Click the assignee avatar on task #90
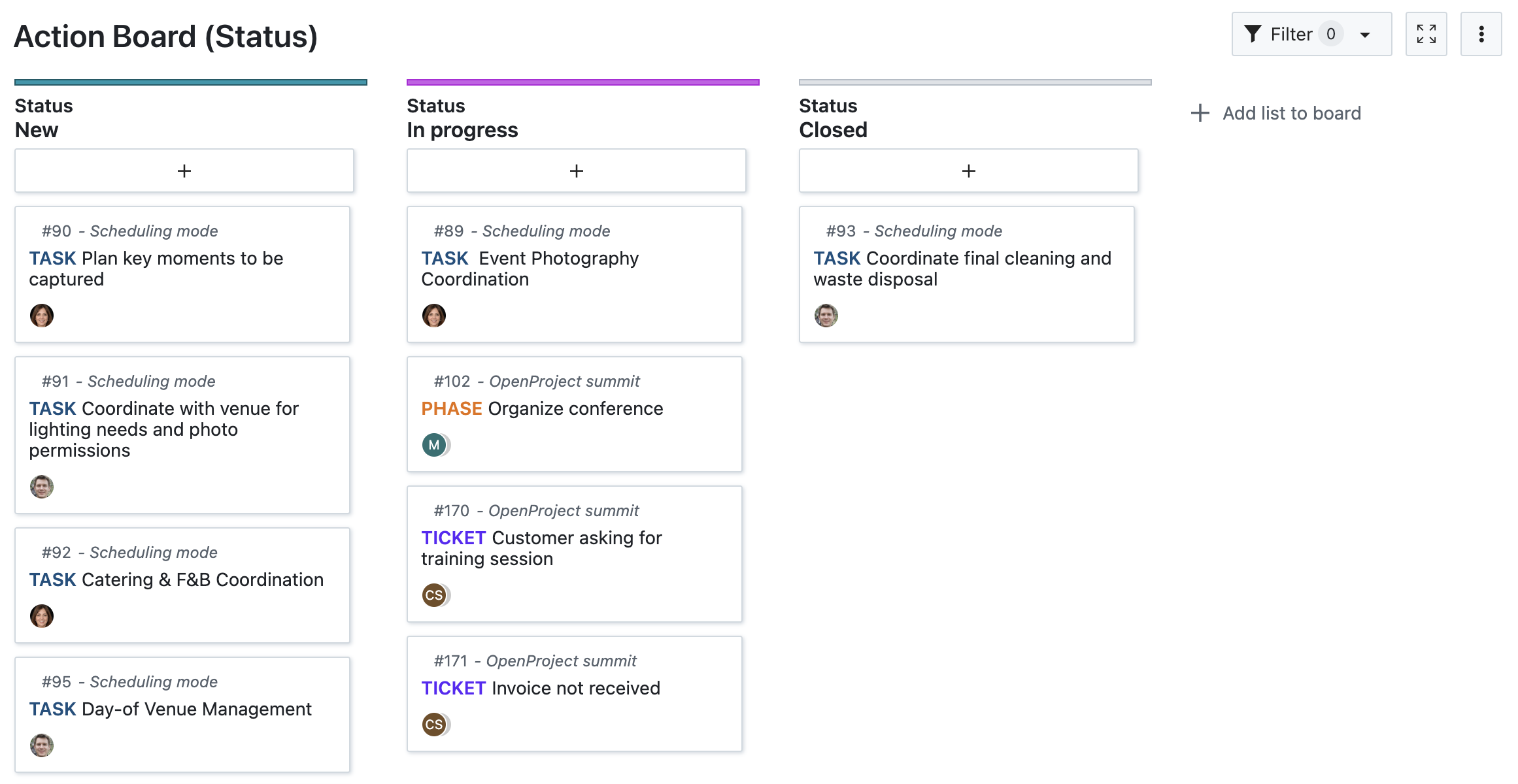1518x784 pixels. 42,316
